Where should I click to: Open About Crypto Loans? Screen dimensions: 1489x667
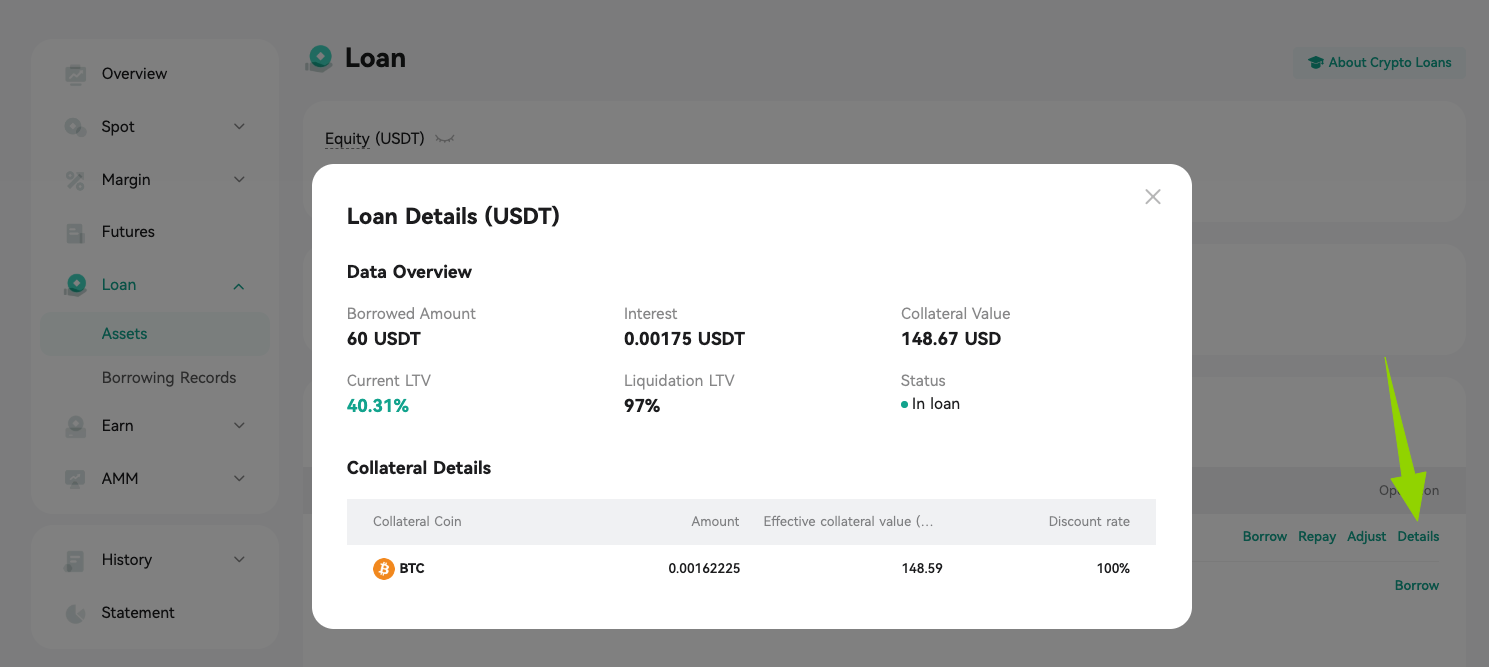(x=1379, y=63)
